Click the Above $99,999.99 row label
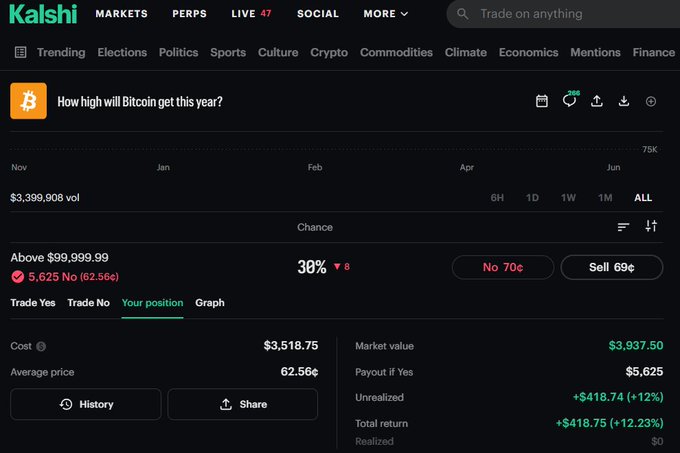The image size is (680, 453). [59, 257]
